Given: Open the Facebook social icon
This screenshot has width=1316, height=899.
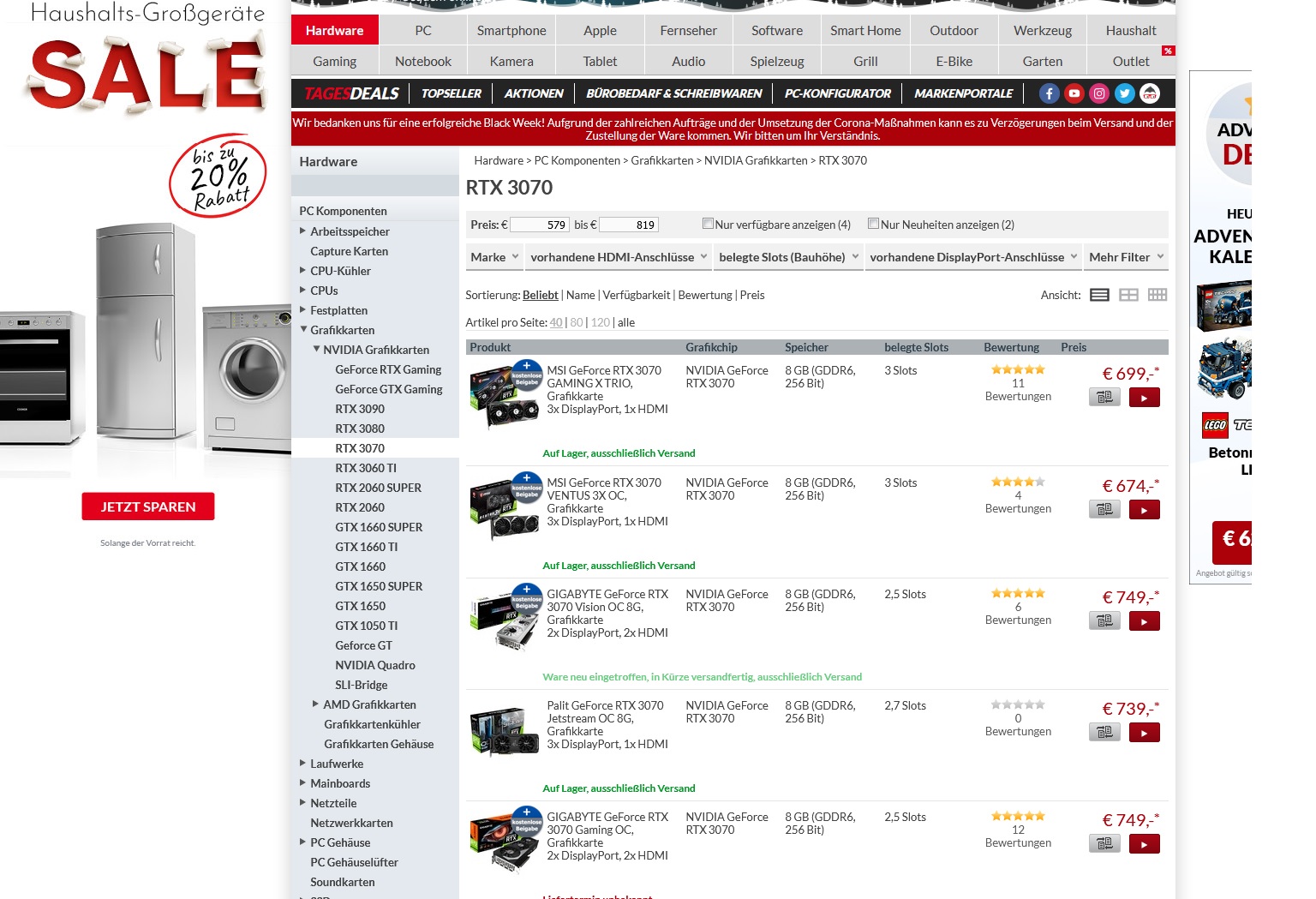Looking at the screenshot, I should click(1050, 93).
